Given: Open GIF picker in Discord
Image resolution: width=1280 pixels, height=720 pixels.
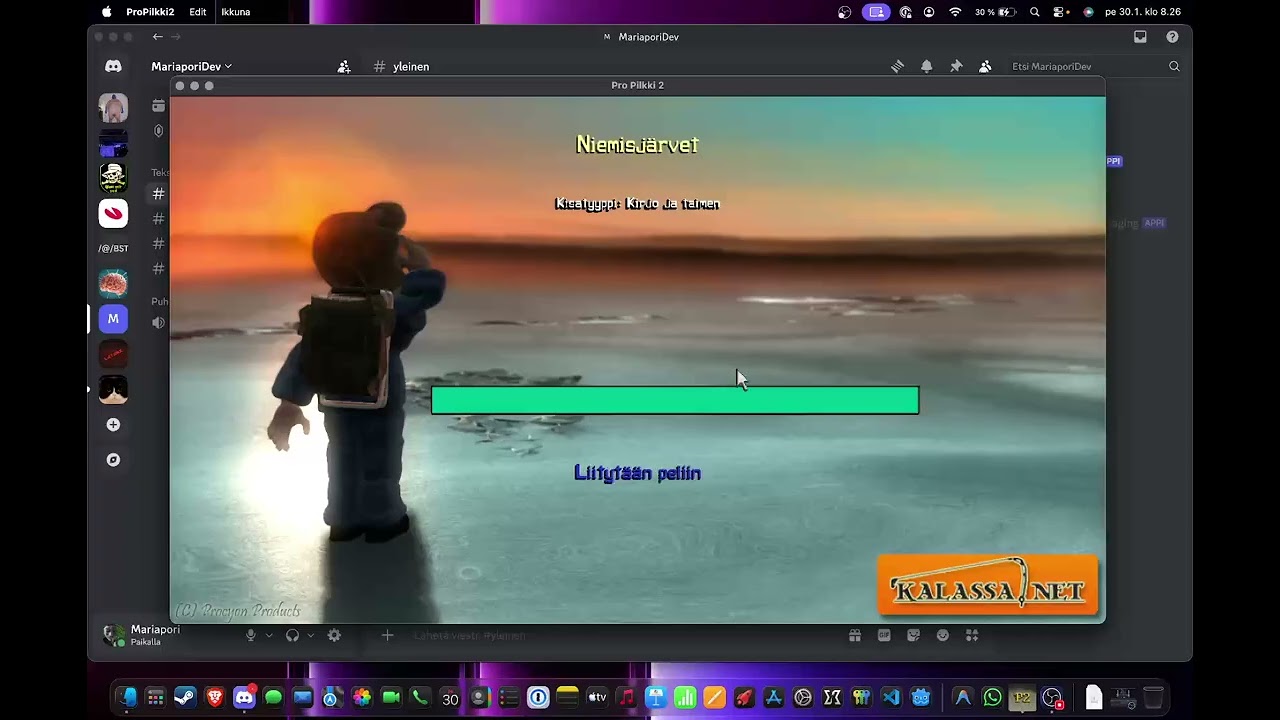Looking at the screenshot, I should coord(884,635).
